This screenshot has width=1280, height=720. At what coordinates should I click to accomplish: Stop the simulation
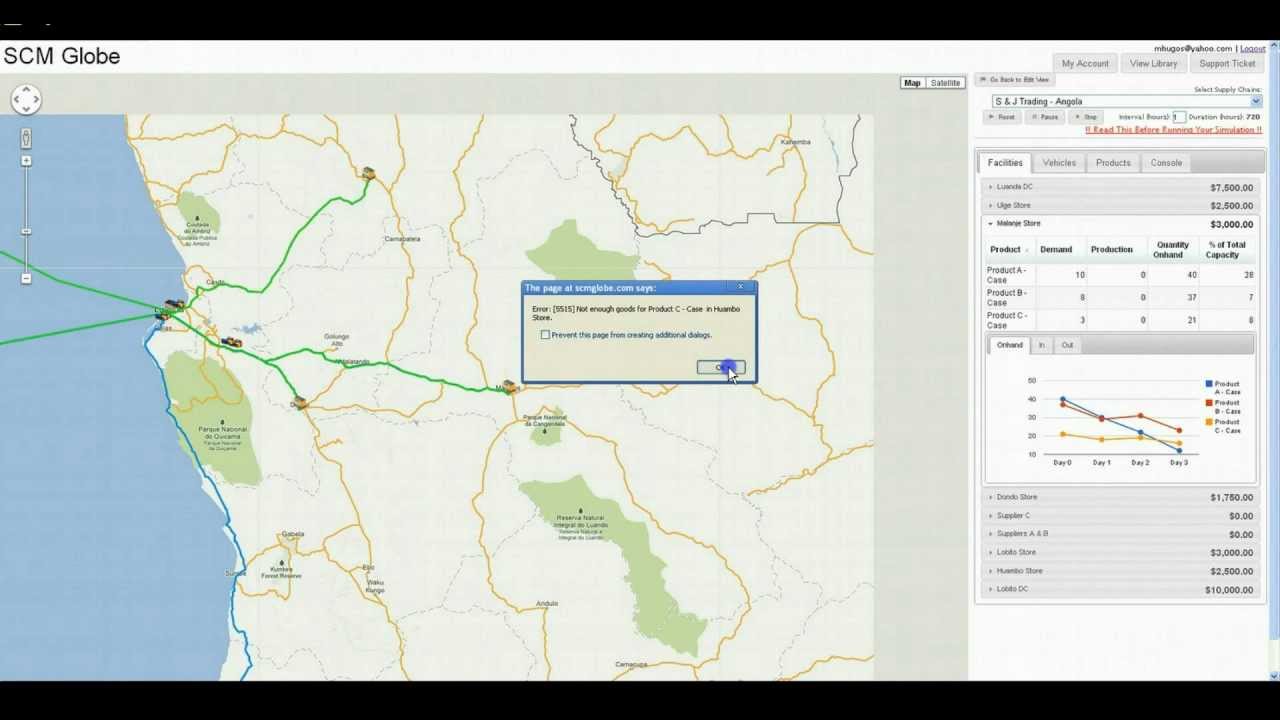point(1086,117)
